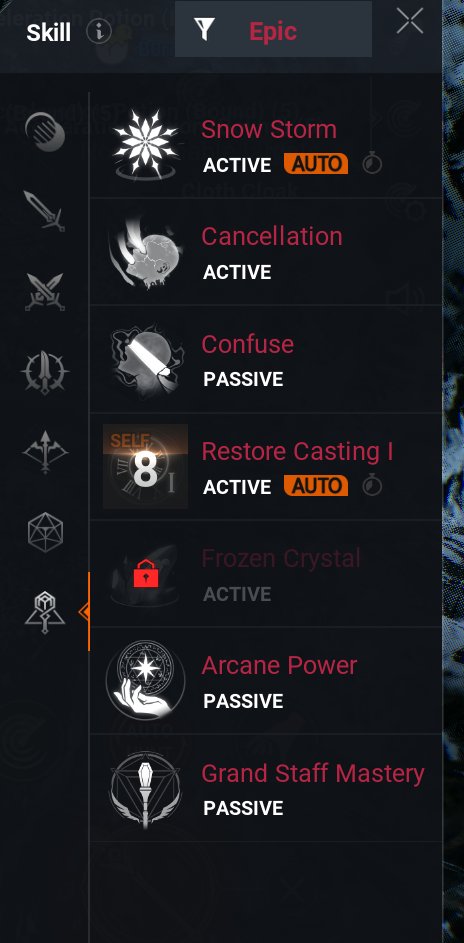Switch to the single sword category tab
The image size is (464, 943).
coord(44,210)
